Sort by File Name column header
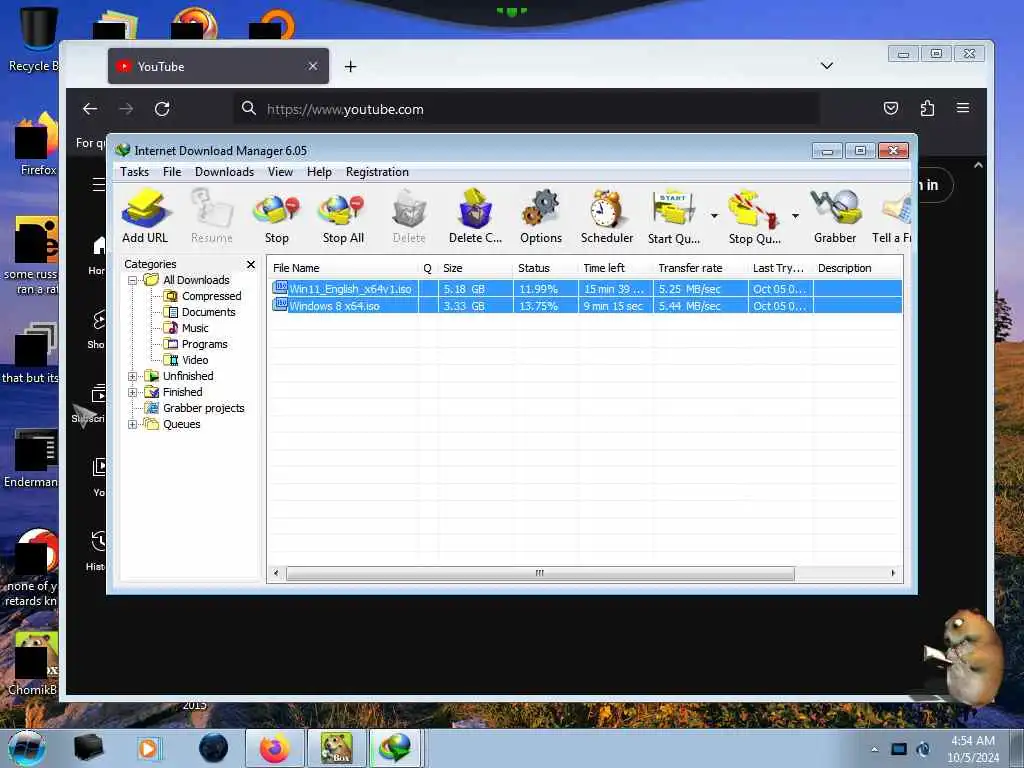Viewport: 1024px width, 768px height. click(x=343, y=268)
